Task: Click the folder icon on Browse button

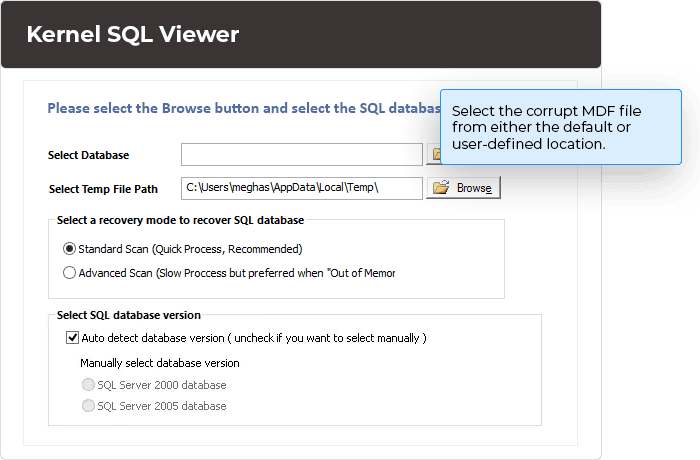Action: 441,187
